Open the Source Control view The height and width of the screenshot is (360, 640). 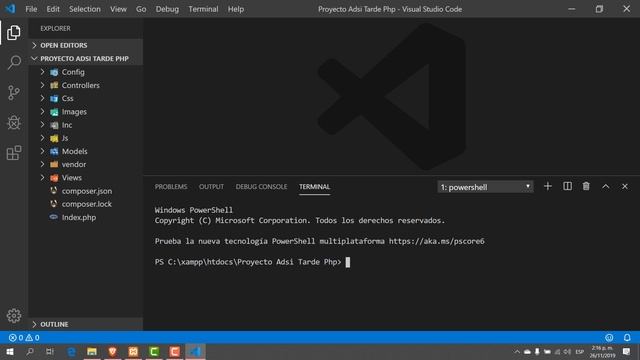pyautogui.click(x=13, y=93)
